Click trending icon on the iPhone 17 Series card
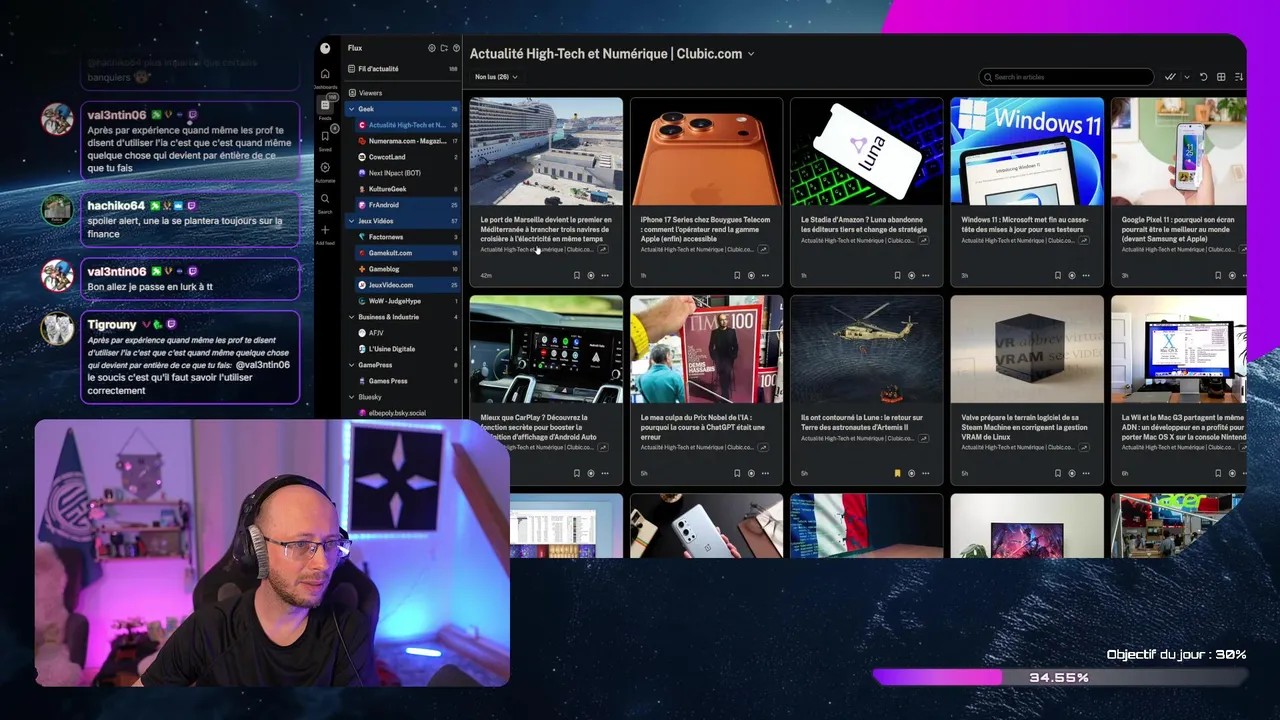 point(763,250)
